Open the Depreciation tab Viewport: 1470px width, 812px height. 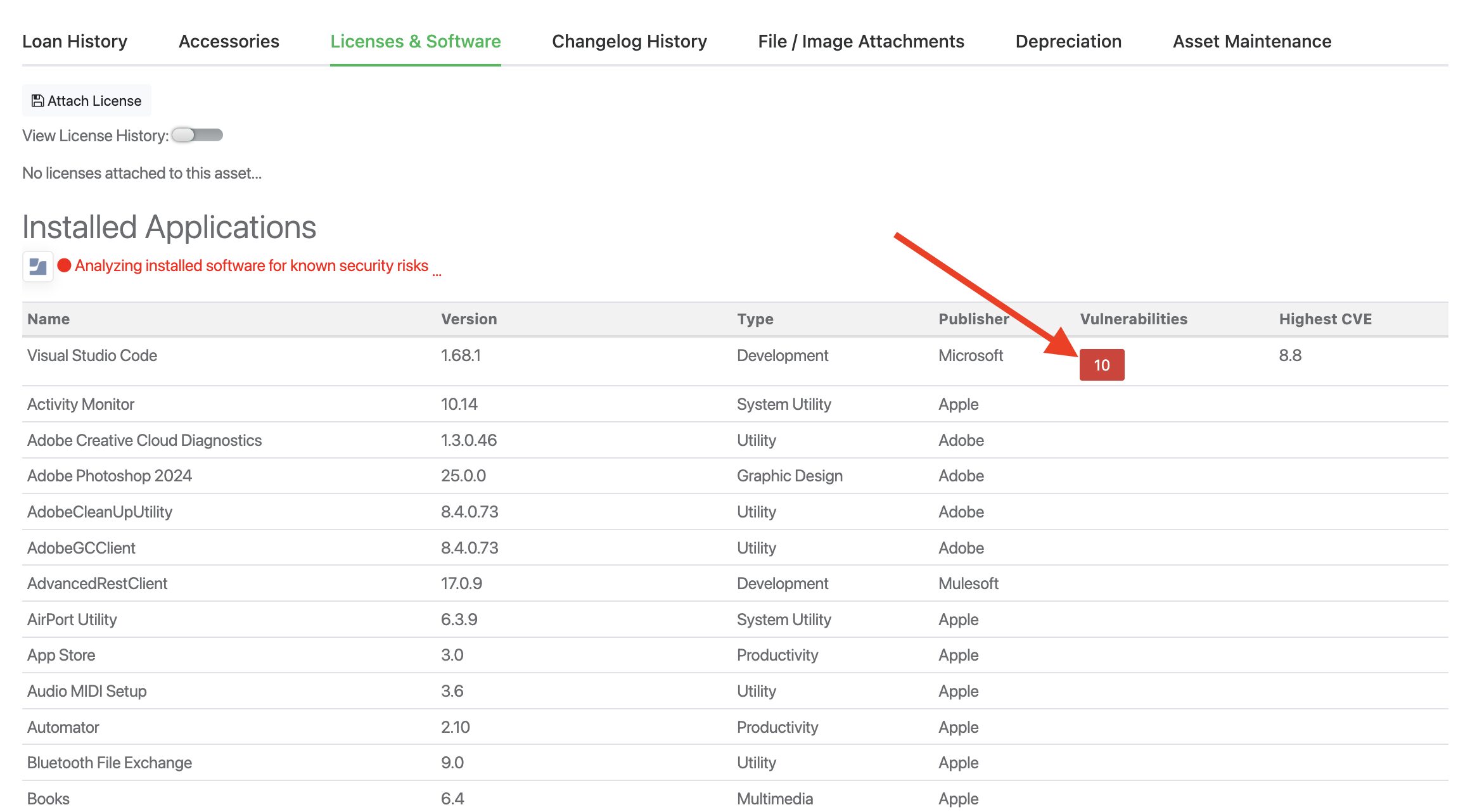click(x=1068, y=41)
